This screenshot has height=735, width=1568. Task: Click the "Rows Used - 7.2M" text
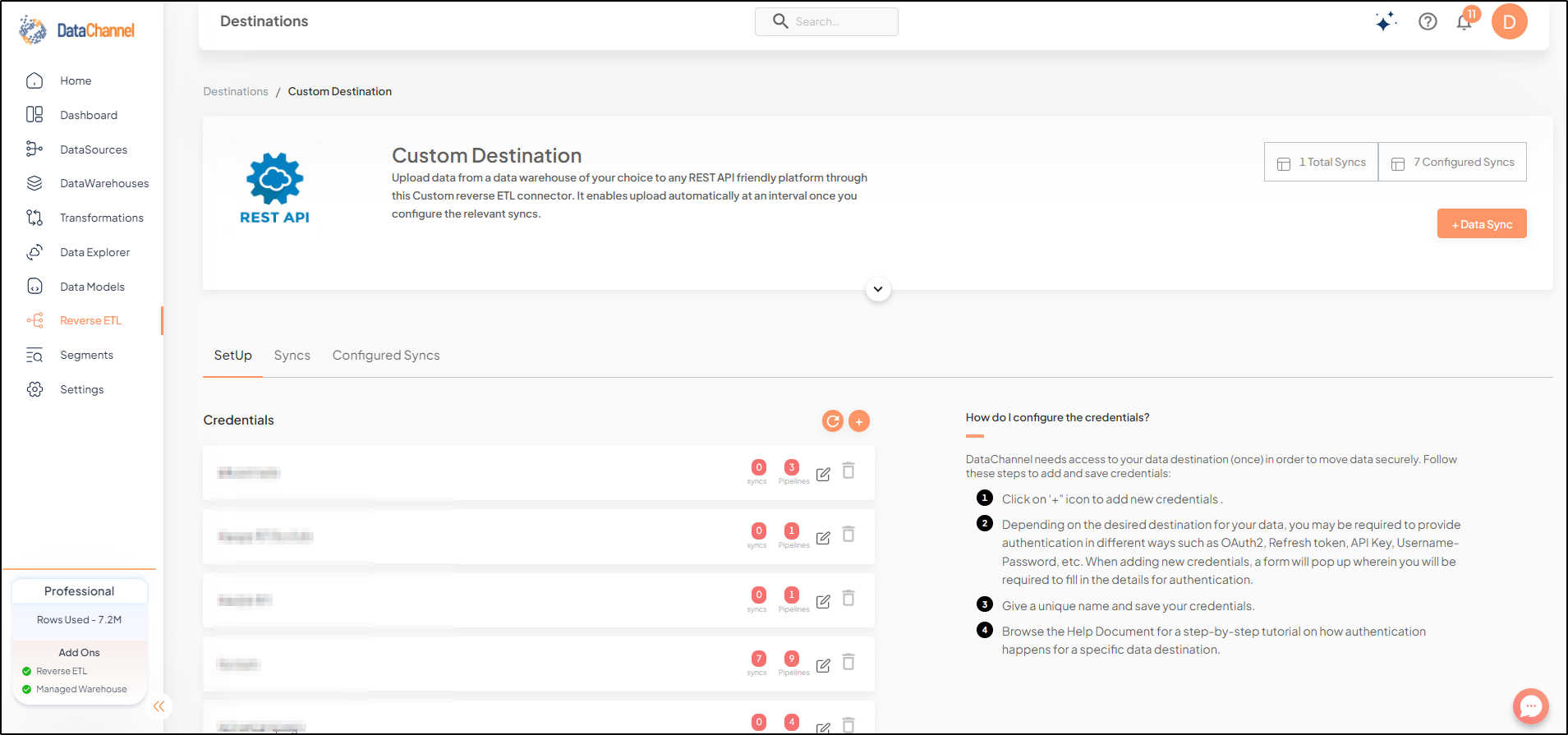[80, 620]
